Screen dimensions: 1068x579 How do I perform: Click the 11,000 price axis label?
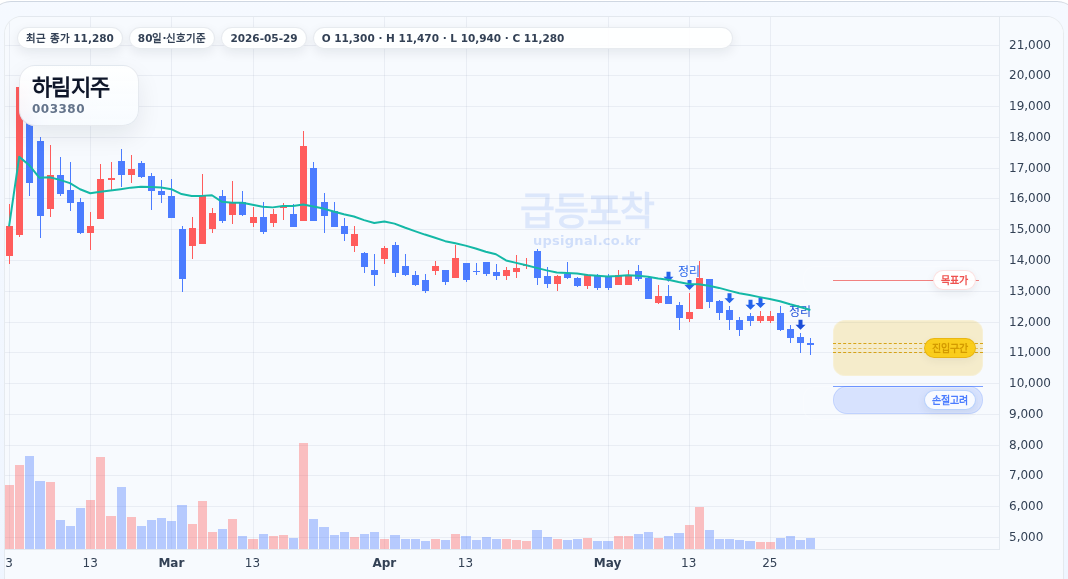[1029, 352]
